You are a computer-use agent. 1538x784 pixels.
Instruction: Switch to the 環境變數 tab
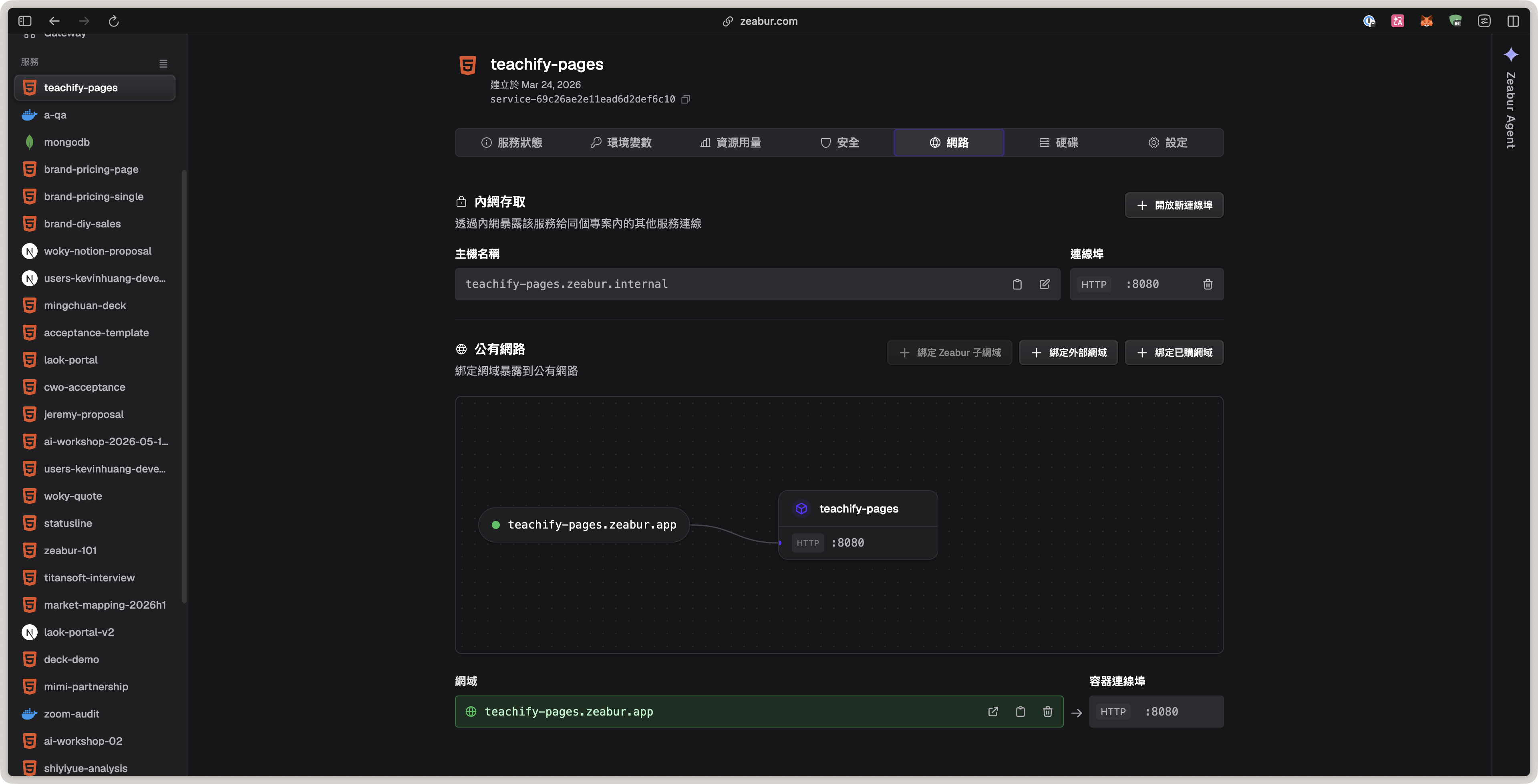620,143
